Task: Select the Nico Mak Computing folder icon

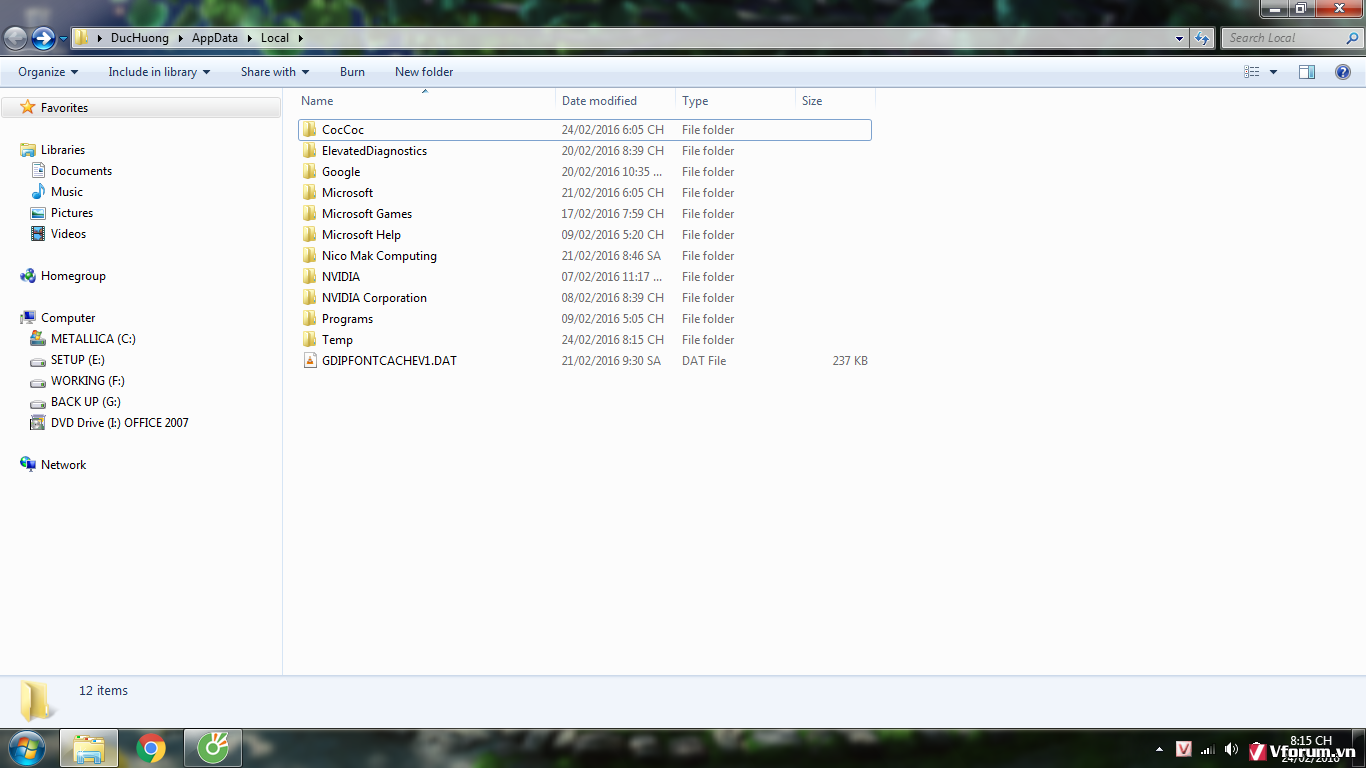Action: coord(310,256)
